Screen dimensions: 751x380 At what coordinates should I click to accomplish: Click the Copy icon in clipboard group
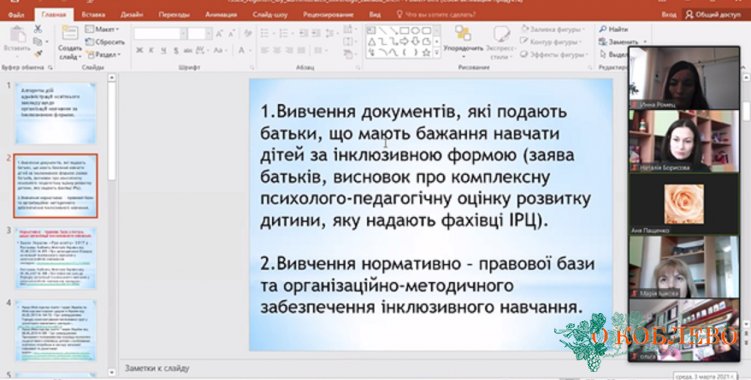tap(37, 42)
